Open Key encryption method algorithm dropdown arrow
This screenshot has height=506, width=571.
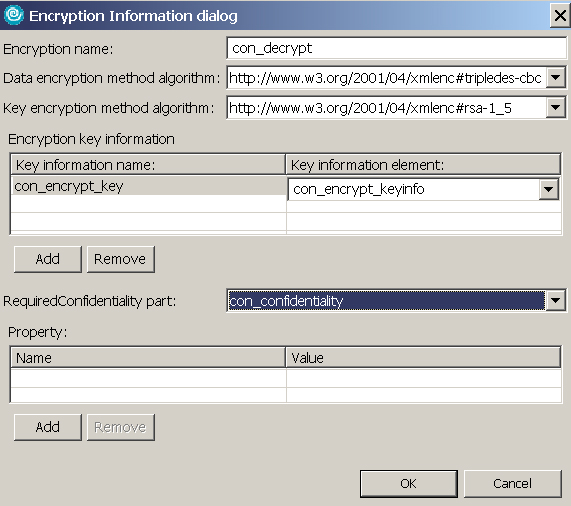(x=555, y=107)
